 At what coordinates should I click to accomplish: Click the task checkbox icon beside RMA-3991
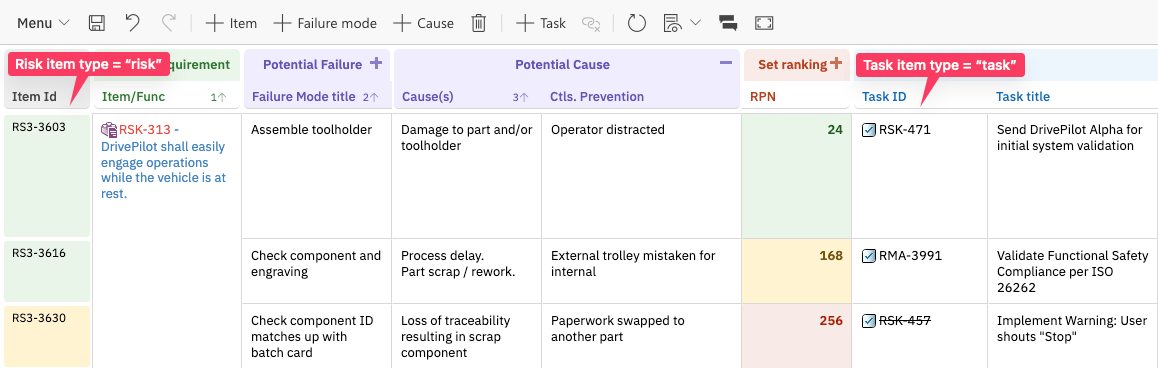click(869, 256)
